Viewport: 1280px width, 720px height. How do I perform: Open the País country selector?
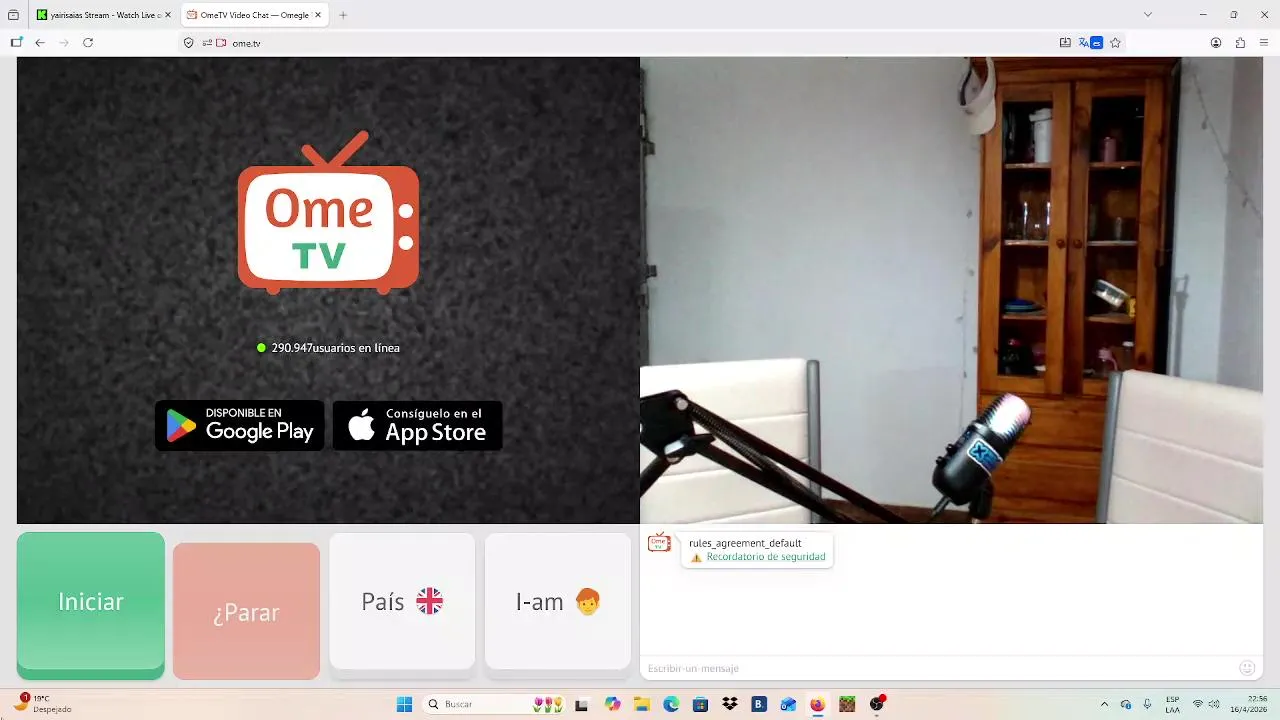coord(402,602)
